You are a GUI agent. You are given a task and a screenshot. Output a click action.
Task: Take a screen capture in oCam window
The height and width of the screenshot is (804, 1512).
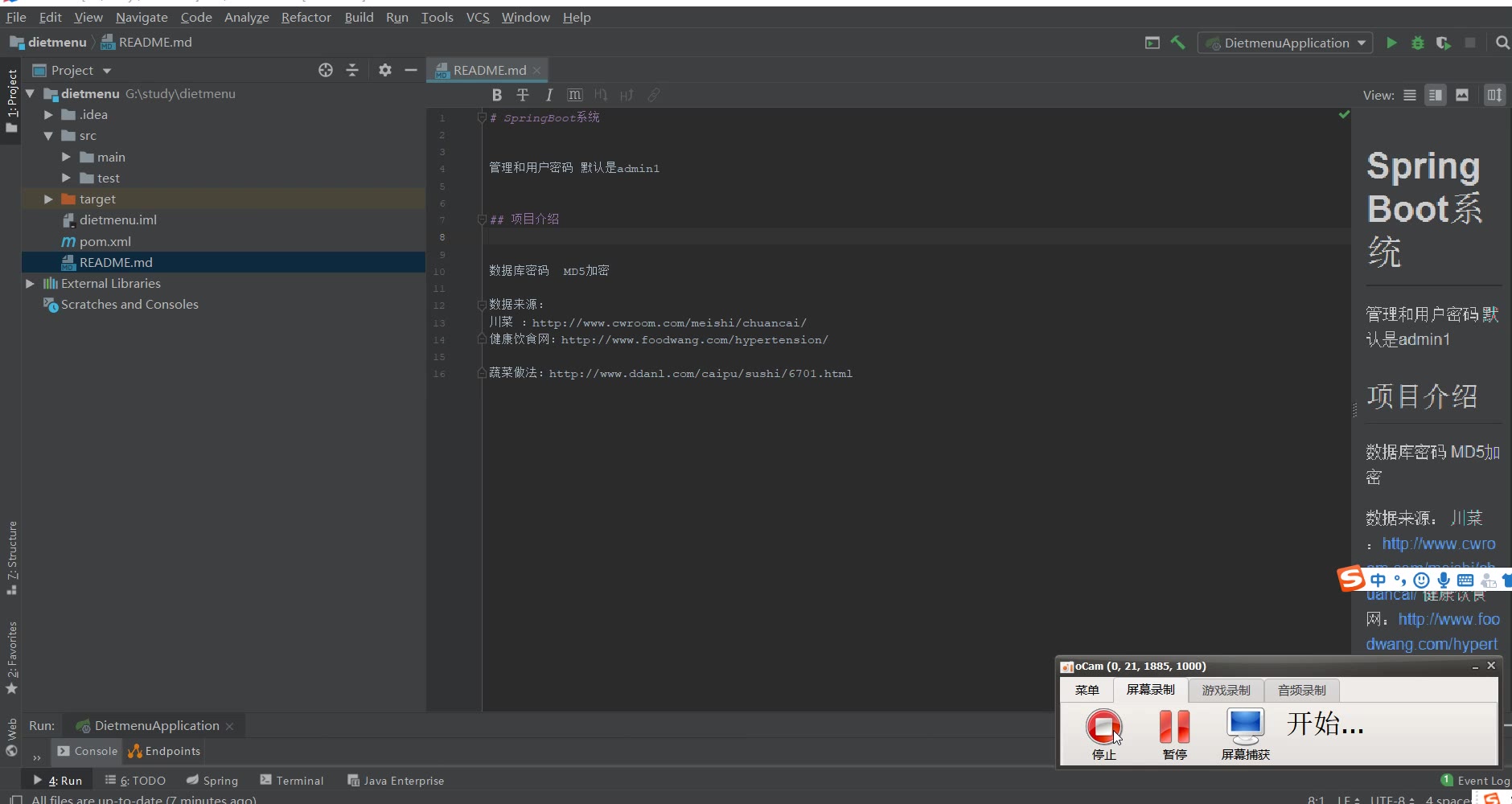[x=1245, y=733]
